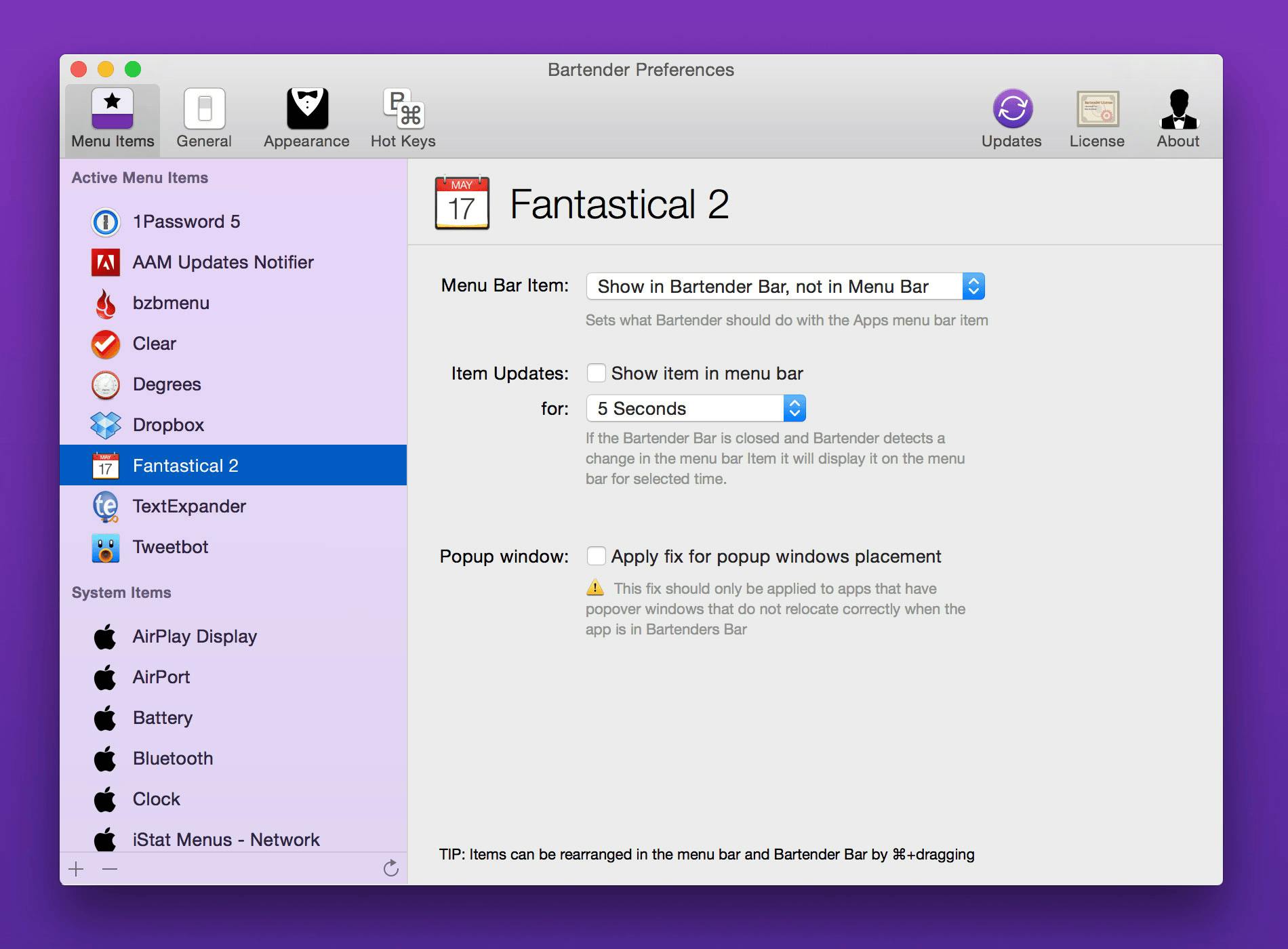Enable Show item in menu bar checkbox
The image size is (1288, 949).
596,373
